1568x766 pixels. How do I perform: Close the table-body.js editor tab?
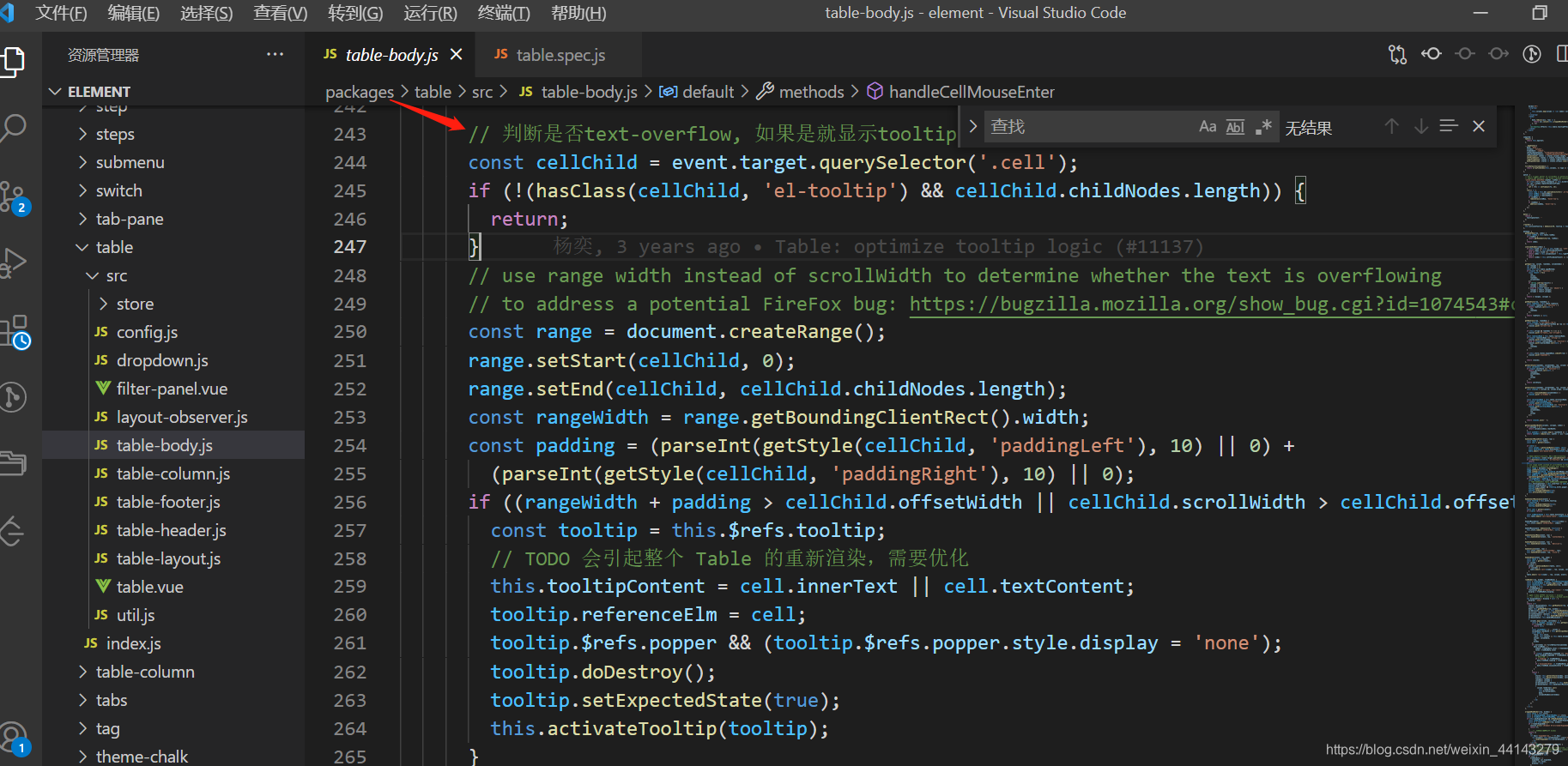457,54
